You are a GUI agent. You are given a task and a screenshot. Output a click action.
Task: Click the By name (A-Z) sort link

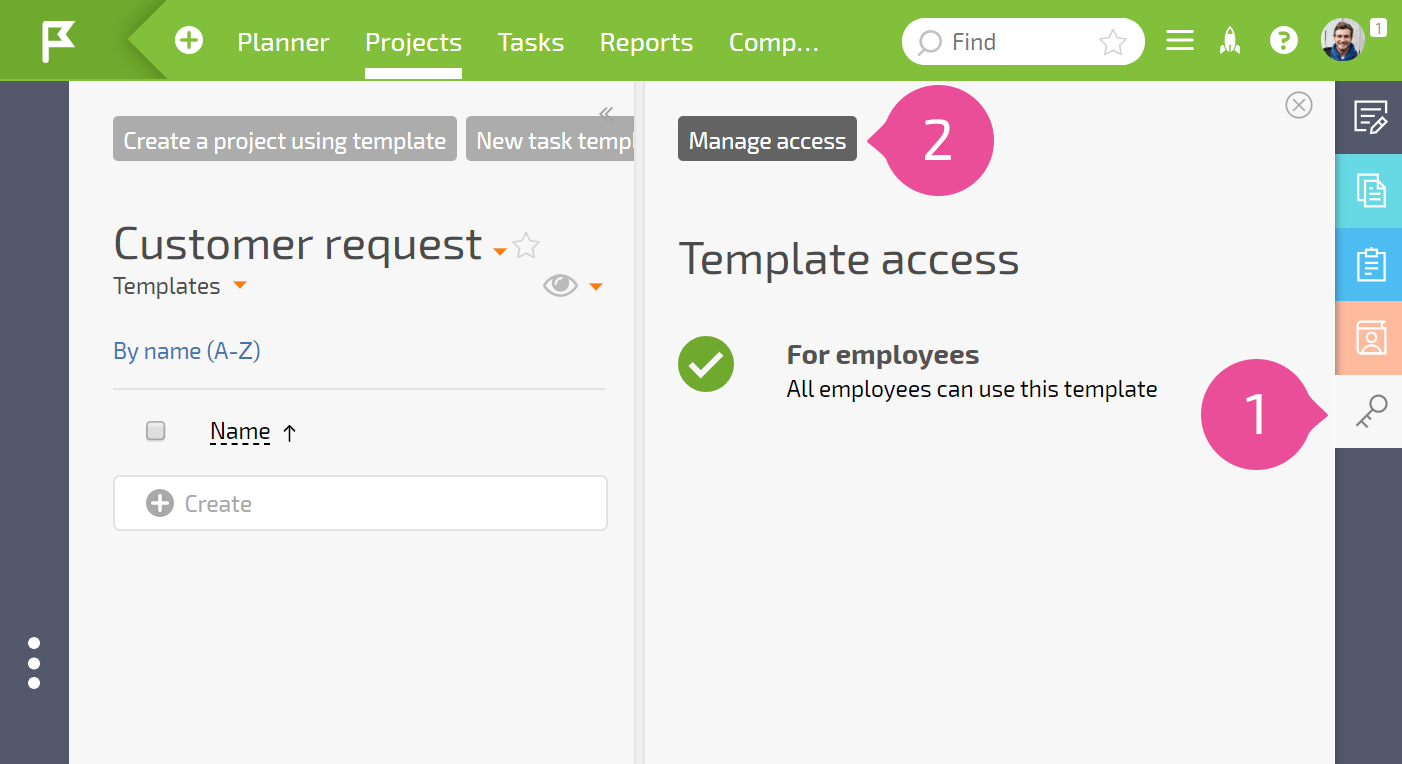(187, 351)
